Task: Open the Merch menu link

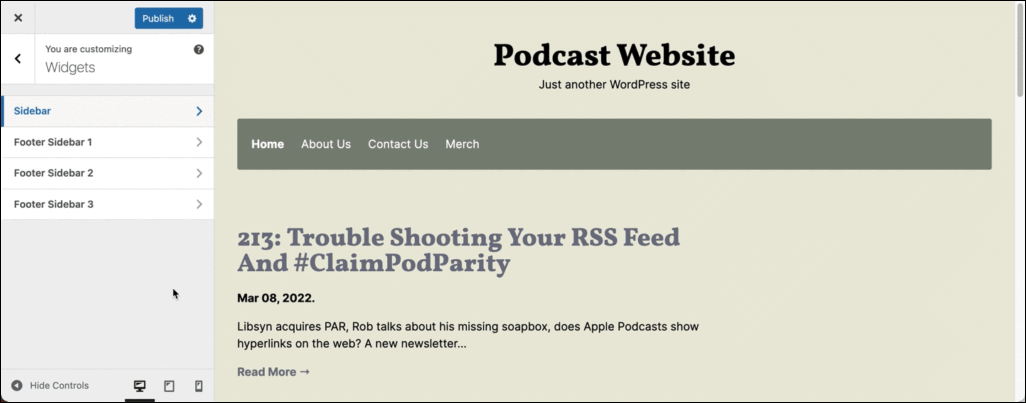Action: (x=463, y=144)
